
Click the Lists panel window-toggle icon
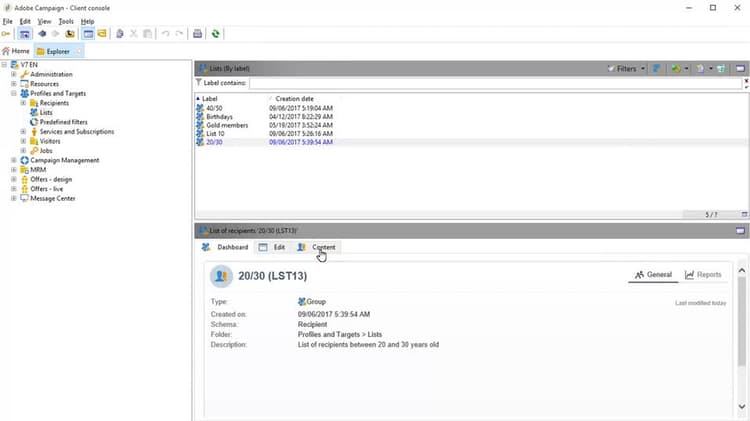click(x=740, y=69)
